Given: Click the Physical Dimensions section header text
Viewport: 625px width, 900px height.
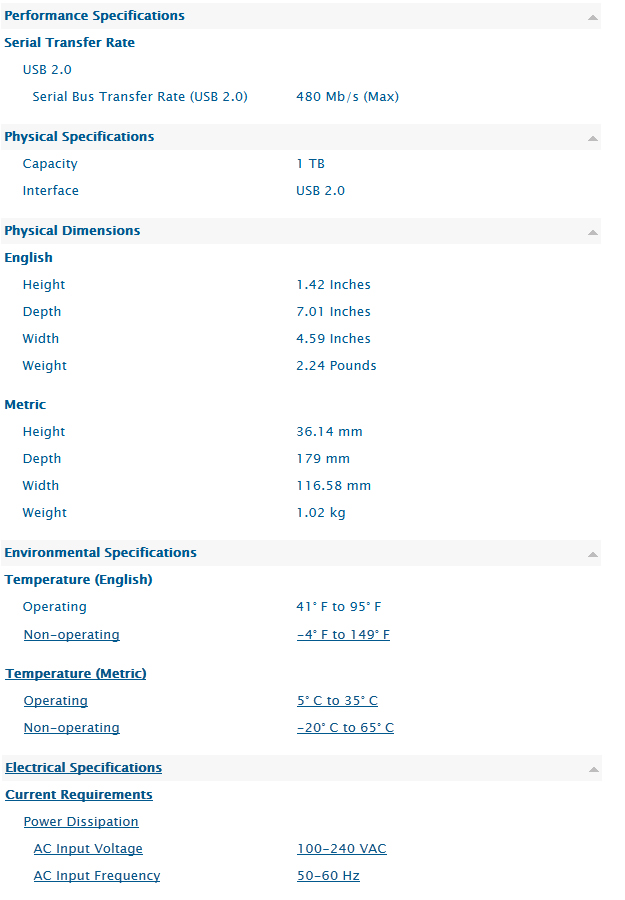Looking at the screenshot, I should [x=72, y=231].
